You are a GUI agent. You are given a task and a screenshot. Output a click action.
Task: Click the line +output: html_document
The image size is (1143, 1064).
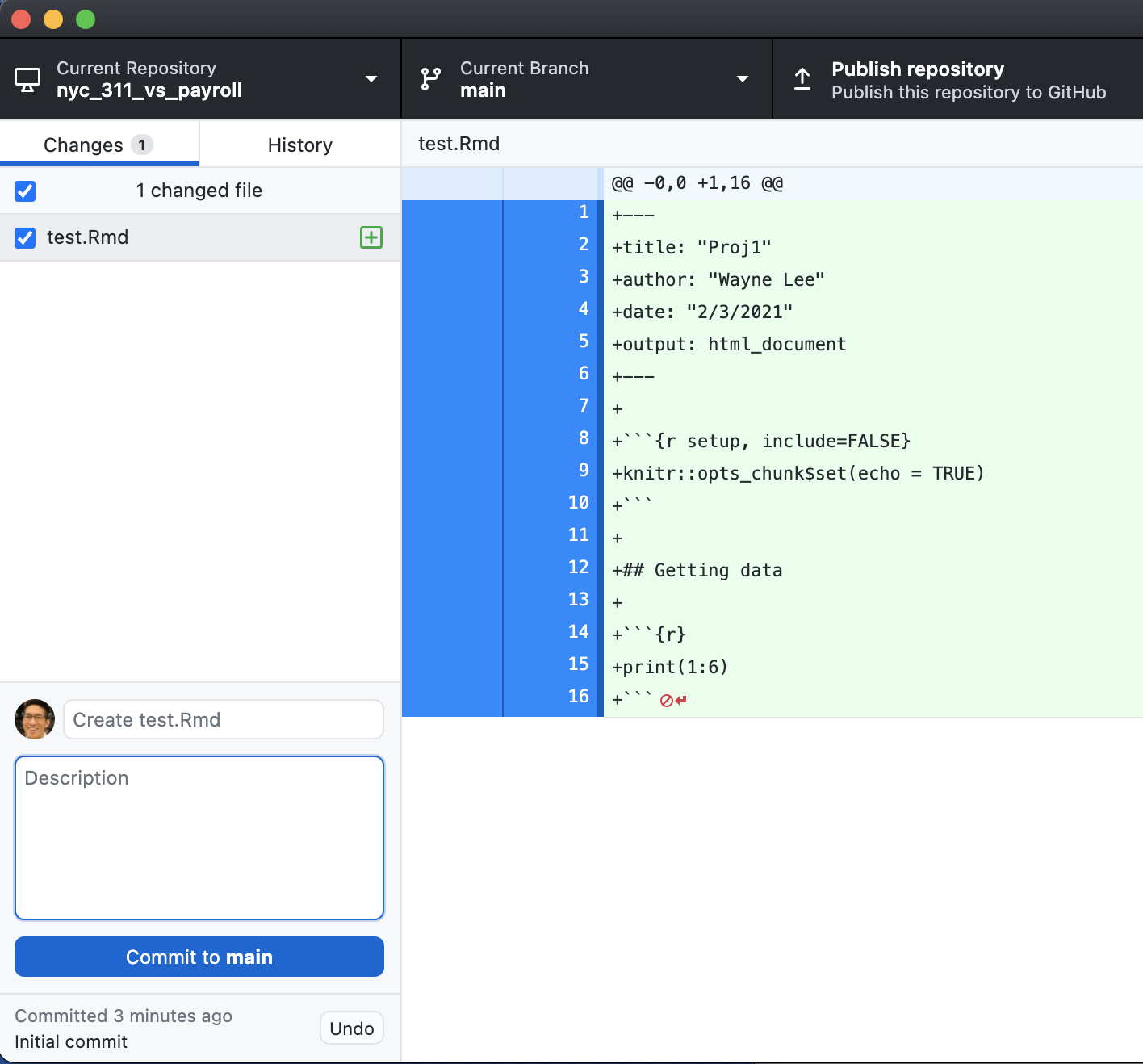[729, 345]
